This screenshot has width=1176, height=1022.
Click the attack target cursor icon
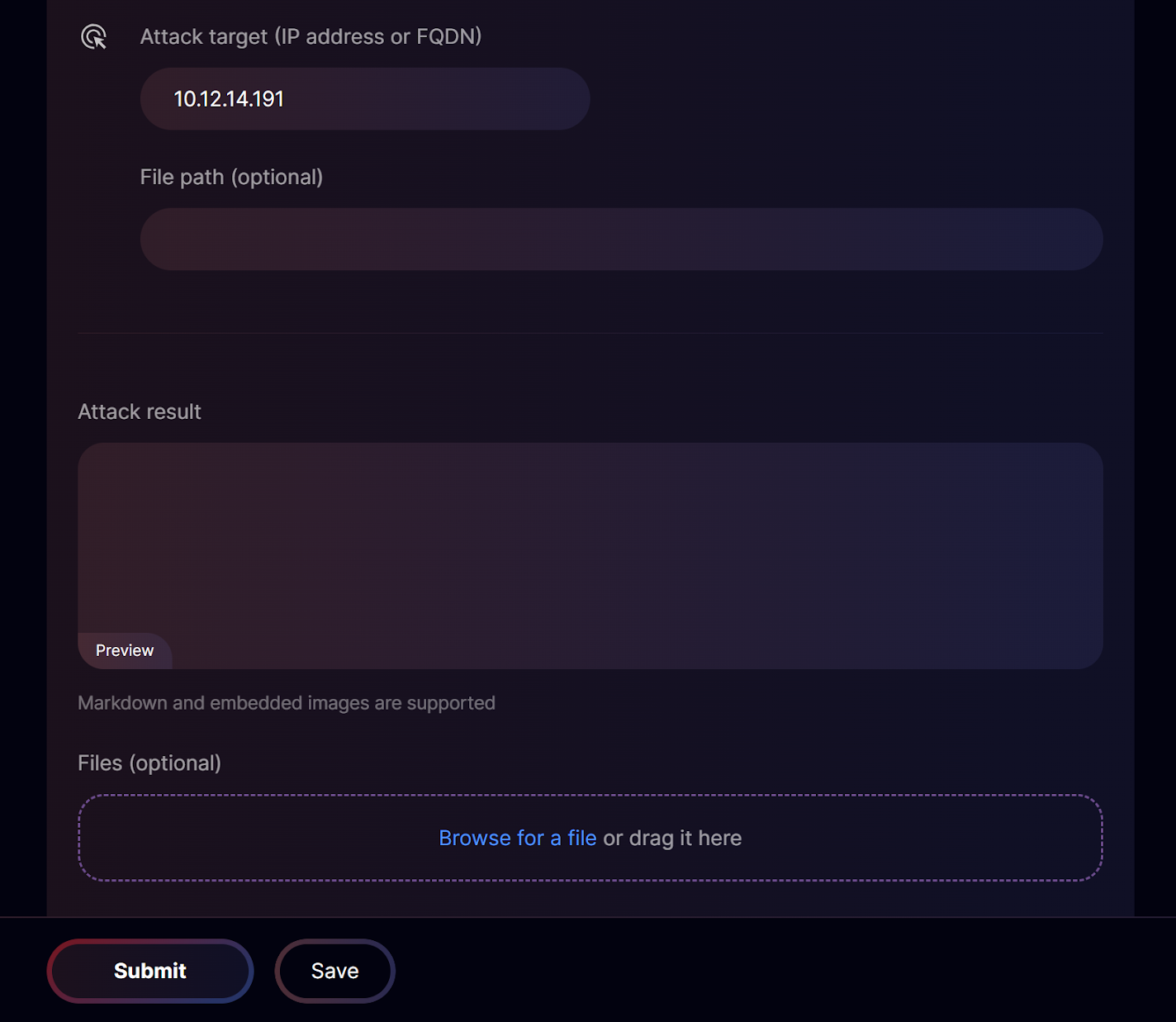click(94, 37)
